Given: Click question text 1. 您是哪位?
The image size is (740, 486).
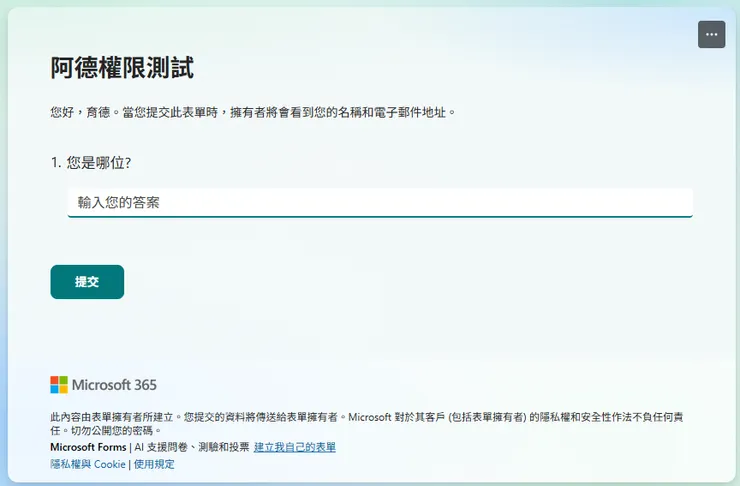Looking at the screenshot, I should click(x=91, y=163).
